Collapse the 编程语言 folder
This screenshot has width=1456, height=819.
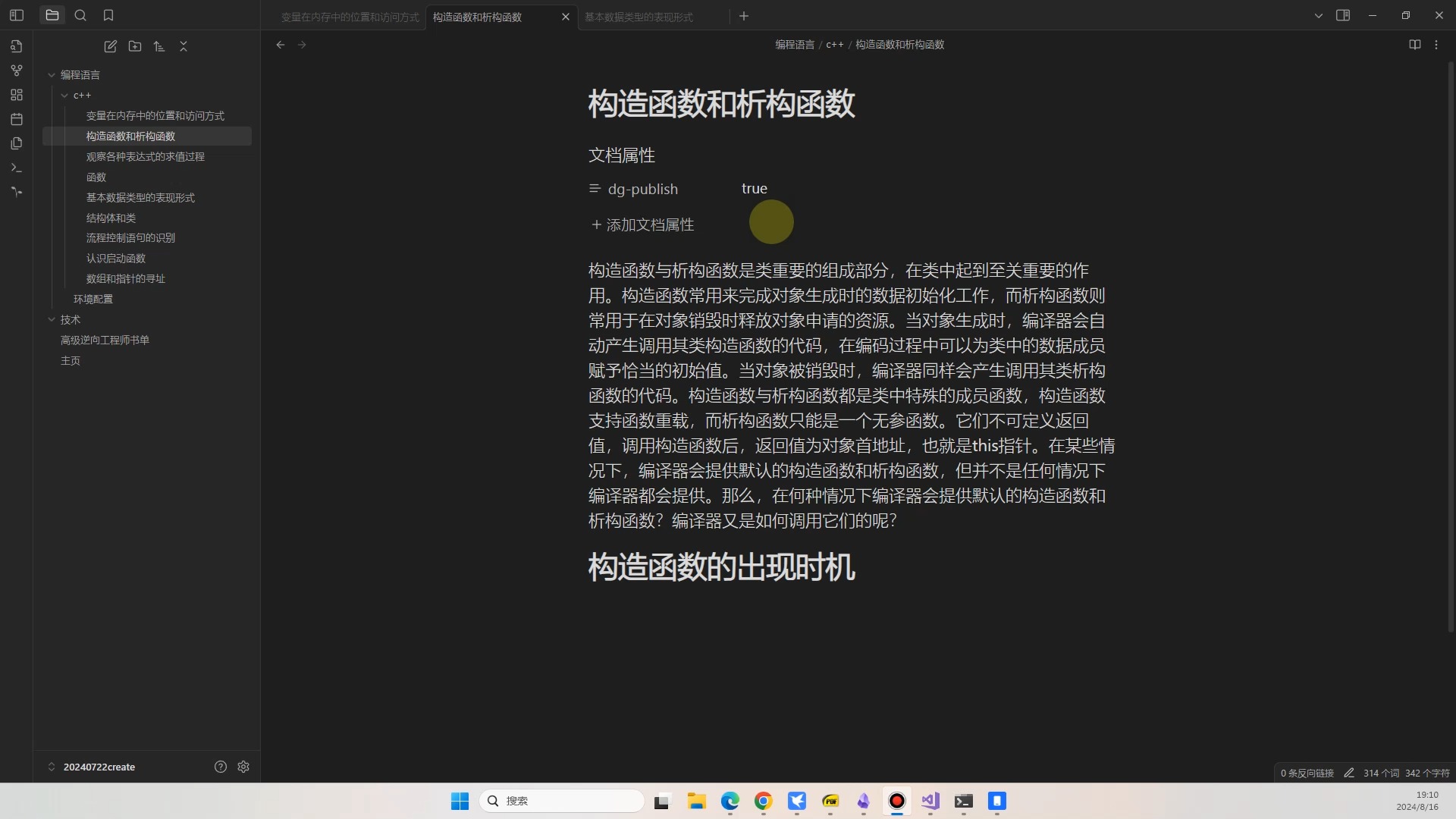pos(52,75)
